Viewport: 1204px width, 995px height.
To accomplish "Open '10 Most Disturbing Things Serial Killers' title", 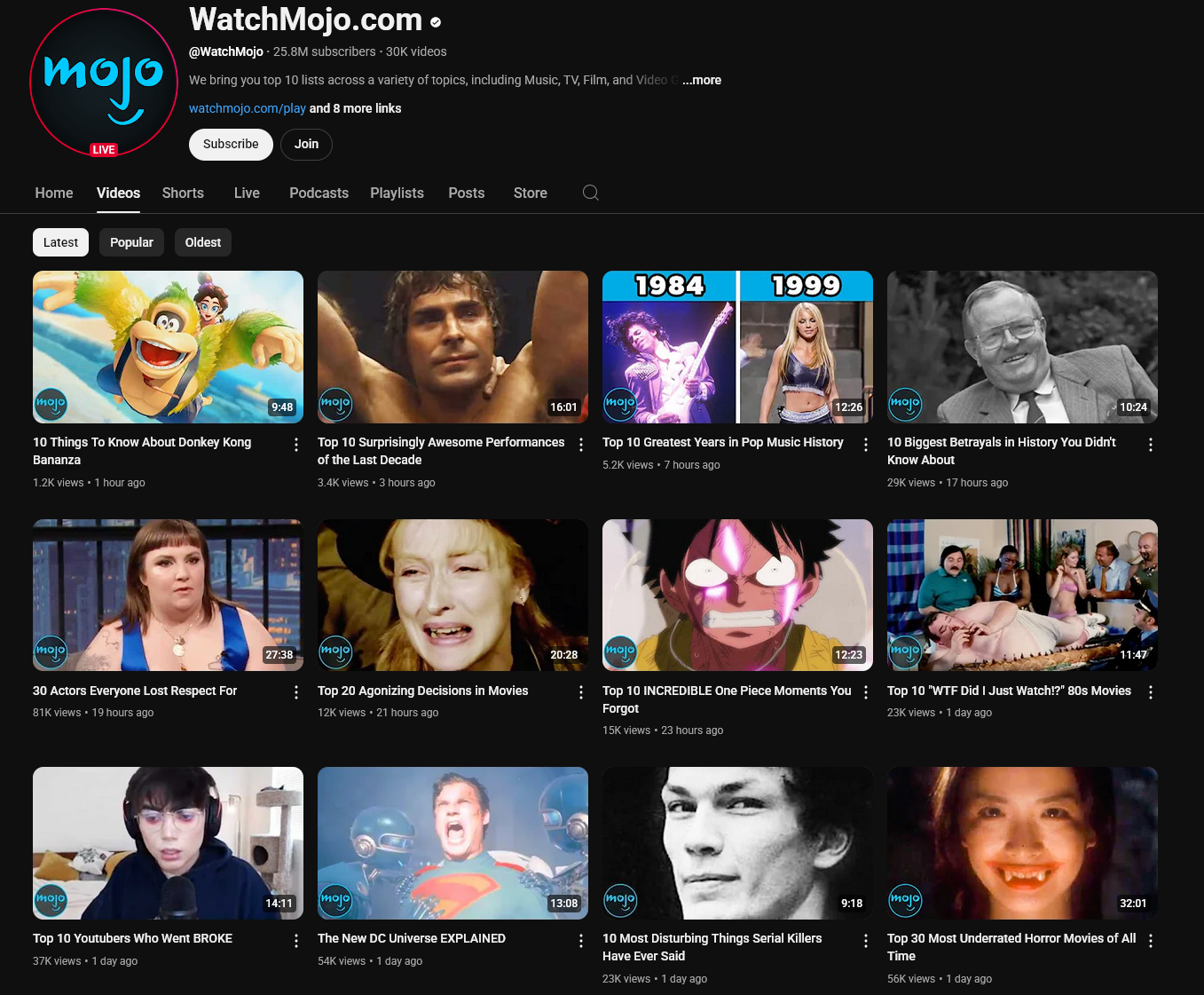I will coord(712,947).
